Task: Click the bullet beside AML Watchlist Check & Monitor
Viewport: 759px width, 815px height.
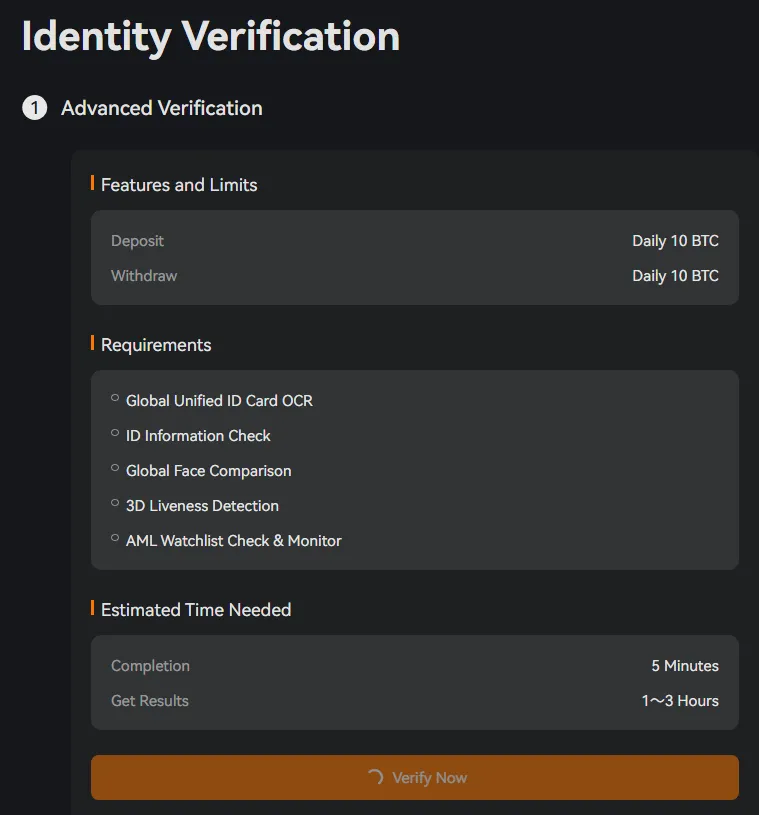Action: coord(115,538)
